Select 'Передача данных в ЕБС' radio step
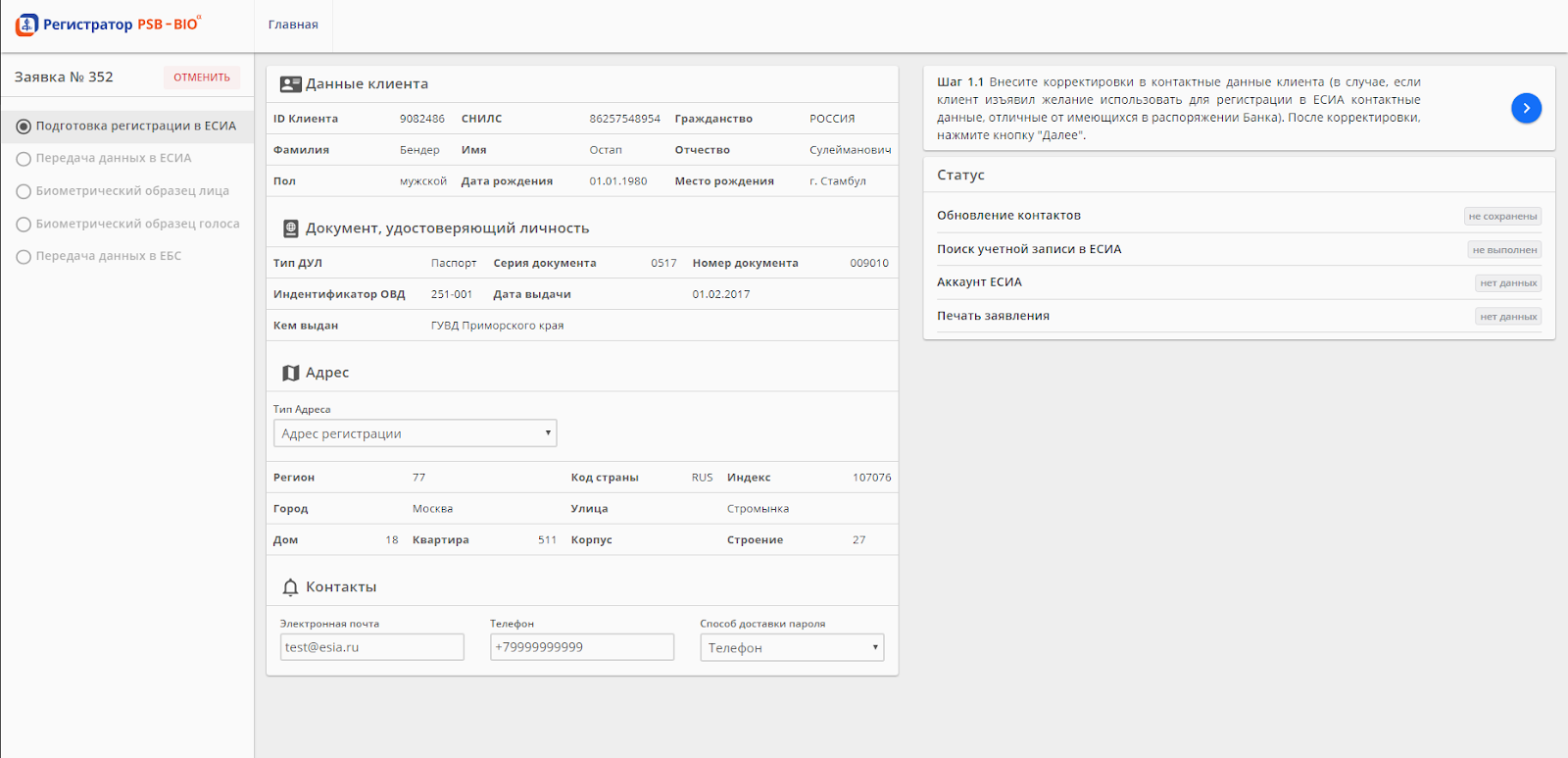The width and height of the screenshot is (1568, 758). [24, 257]
